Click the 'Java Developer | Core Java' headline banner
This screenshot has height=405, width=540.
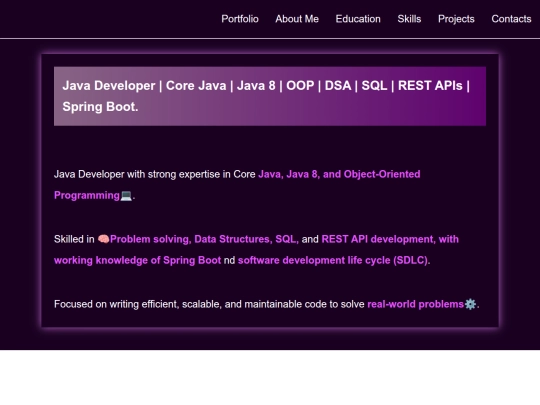tap(270, 96)
